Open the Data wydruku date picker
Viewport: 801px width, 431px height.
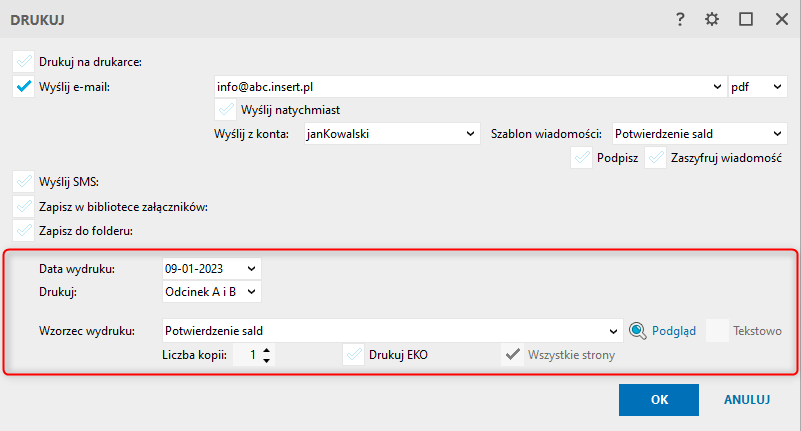[251, 269]
